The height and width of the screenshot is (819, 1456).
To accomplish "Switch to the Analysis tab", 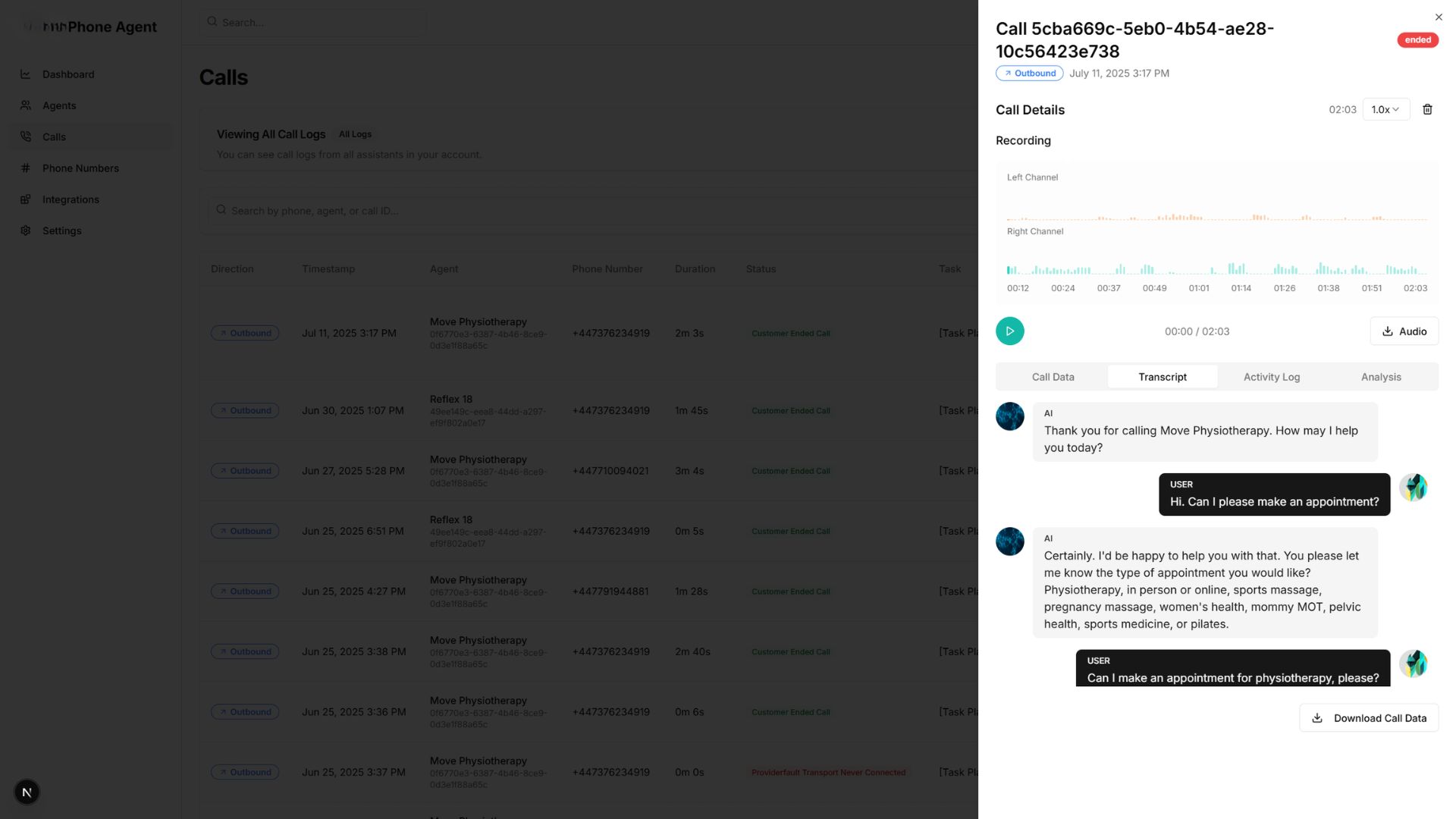I will [1381, 377].
